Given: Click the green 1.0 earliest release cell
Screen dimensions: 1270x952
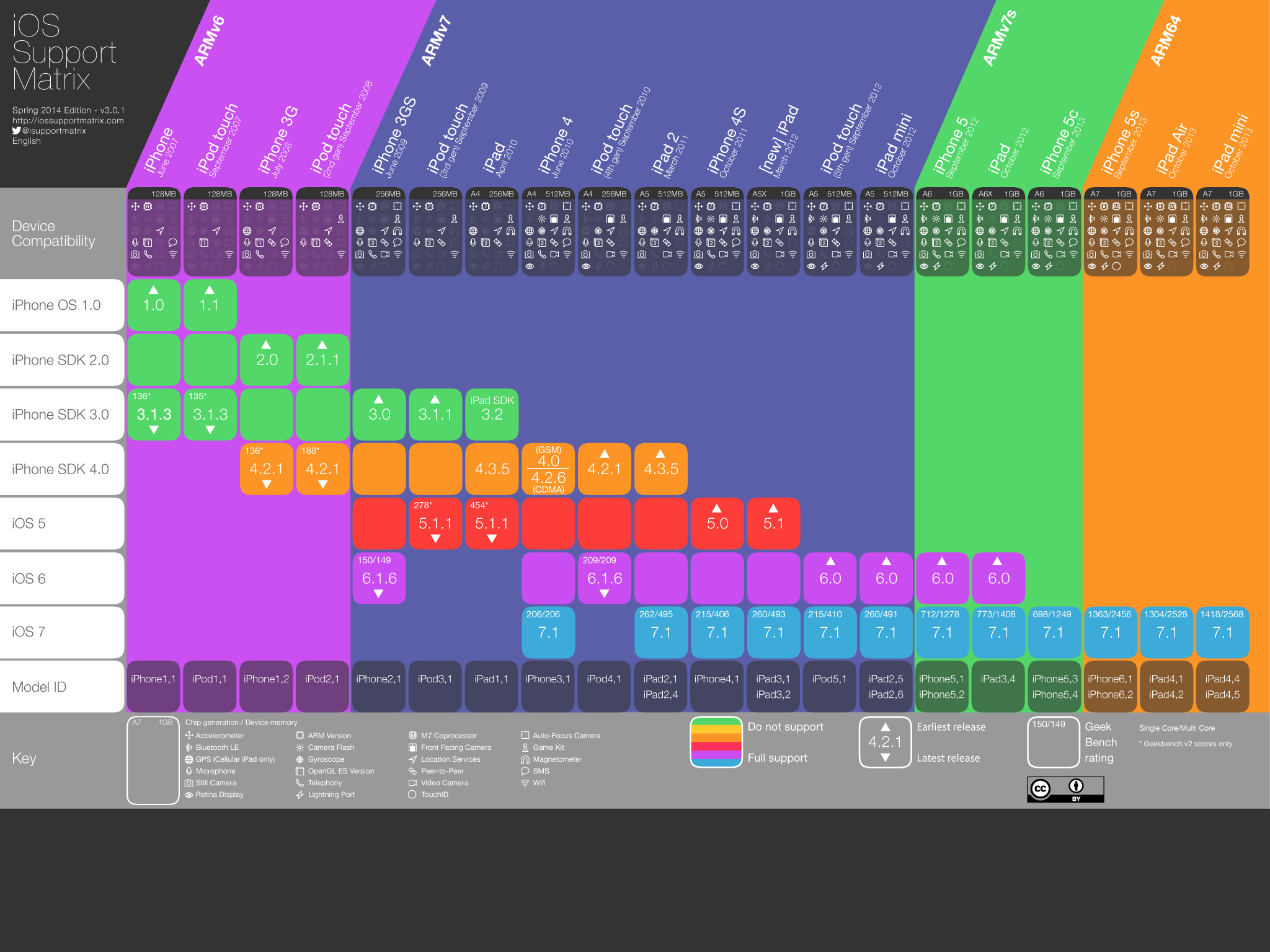Looking at the screenshot, I should click(154, 305).
